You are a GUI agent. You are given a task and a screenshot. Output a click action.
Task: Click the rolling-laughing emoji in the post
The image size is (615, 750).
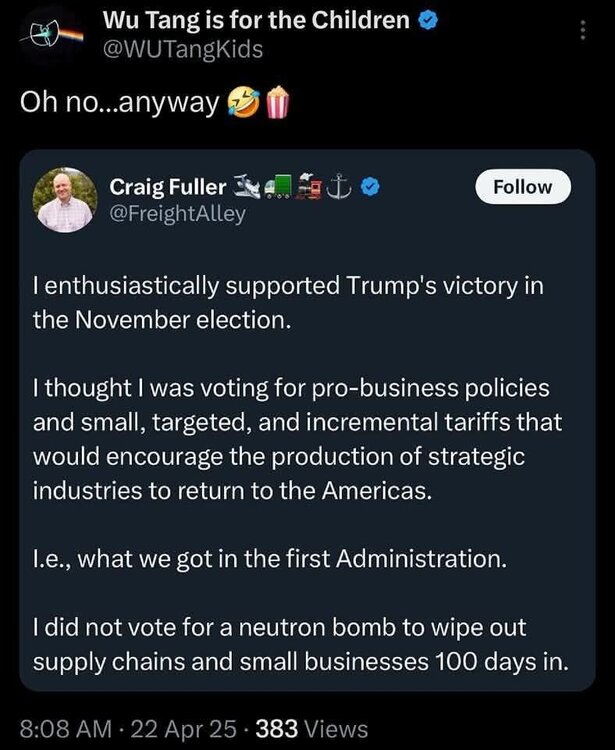(x=240, y=102)
